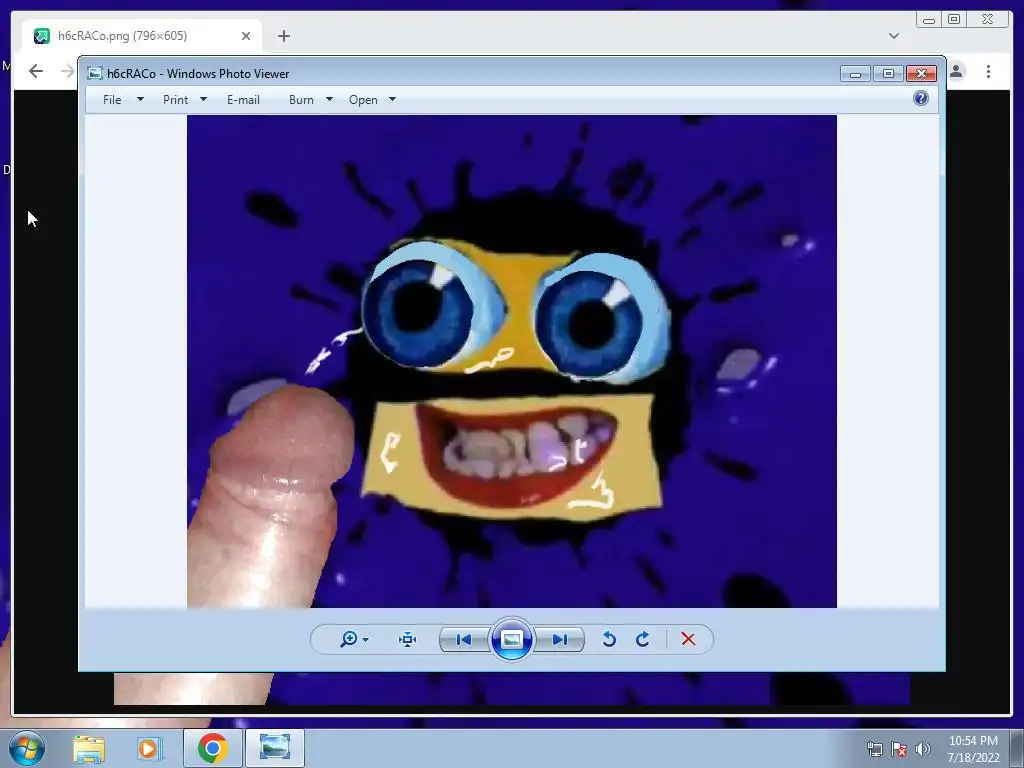
Task: Minimize the Chrome window
Action: (x=929, y=20)
